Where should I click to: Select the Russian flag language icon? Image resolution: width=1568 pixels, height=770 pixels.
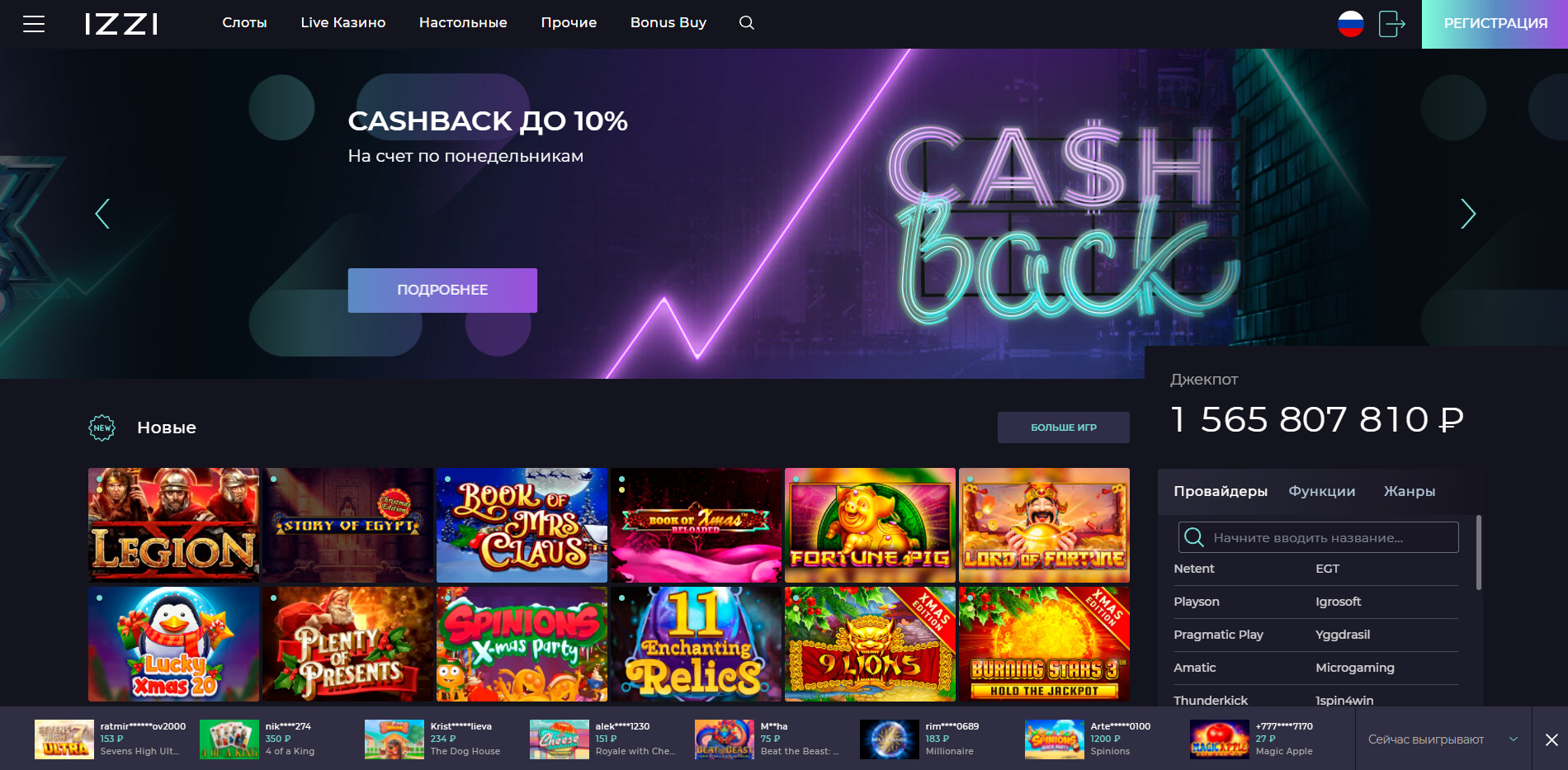point(1351,24)
